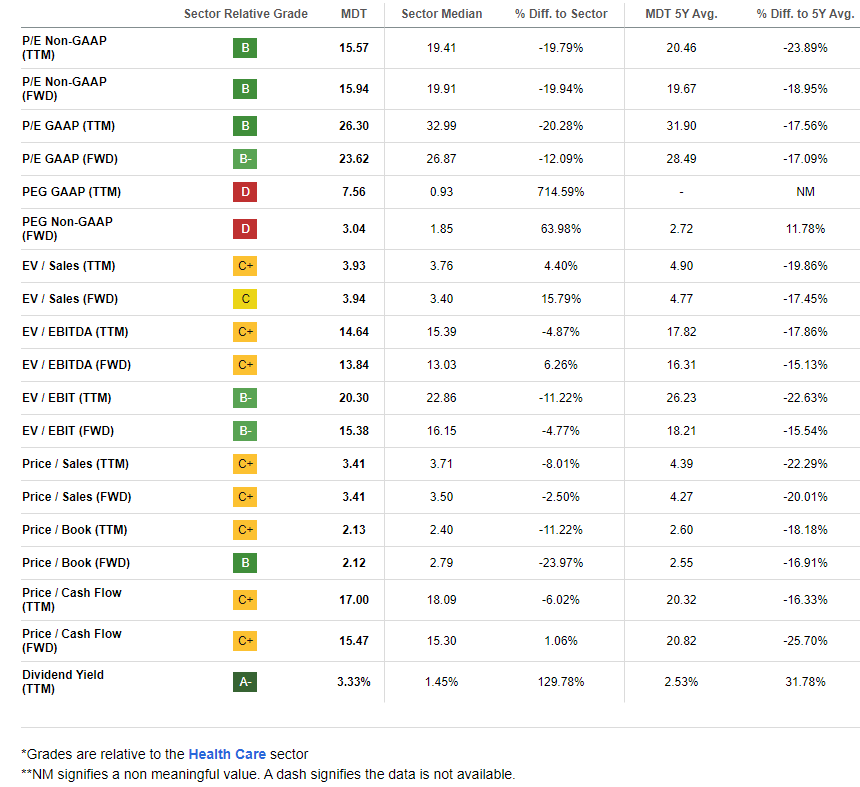Viewport: 860px width, 787px height.
Task: Click the C+ grade badge for Price / Book (TTM)
Action: pyautogui.click(x=245, y=530)
